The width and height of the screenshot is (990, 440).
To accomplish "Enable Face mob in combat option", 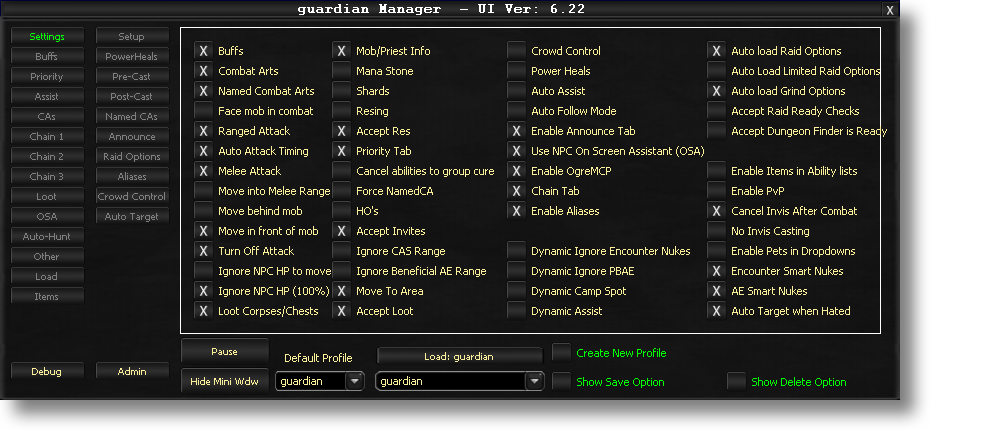I will (x=203, y=111).
